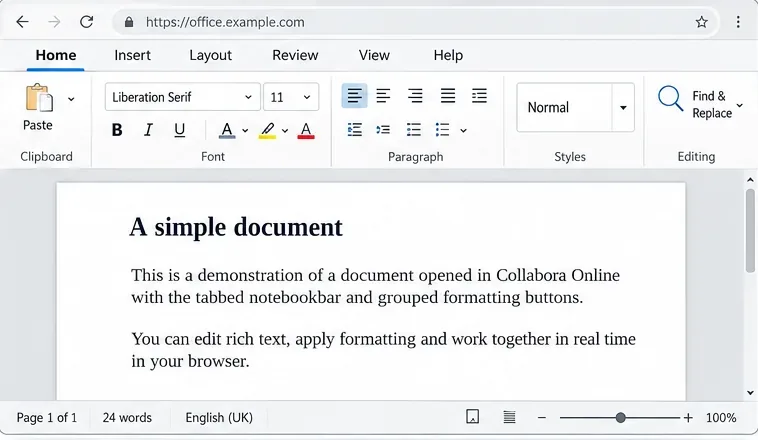Screen dimensions: 758x440
Task: Reload the page with the refresh icon
Action: [87, 22]
